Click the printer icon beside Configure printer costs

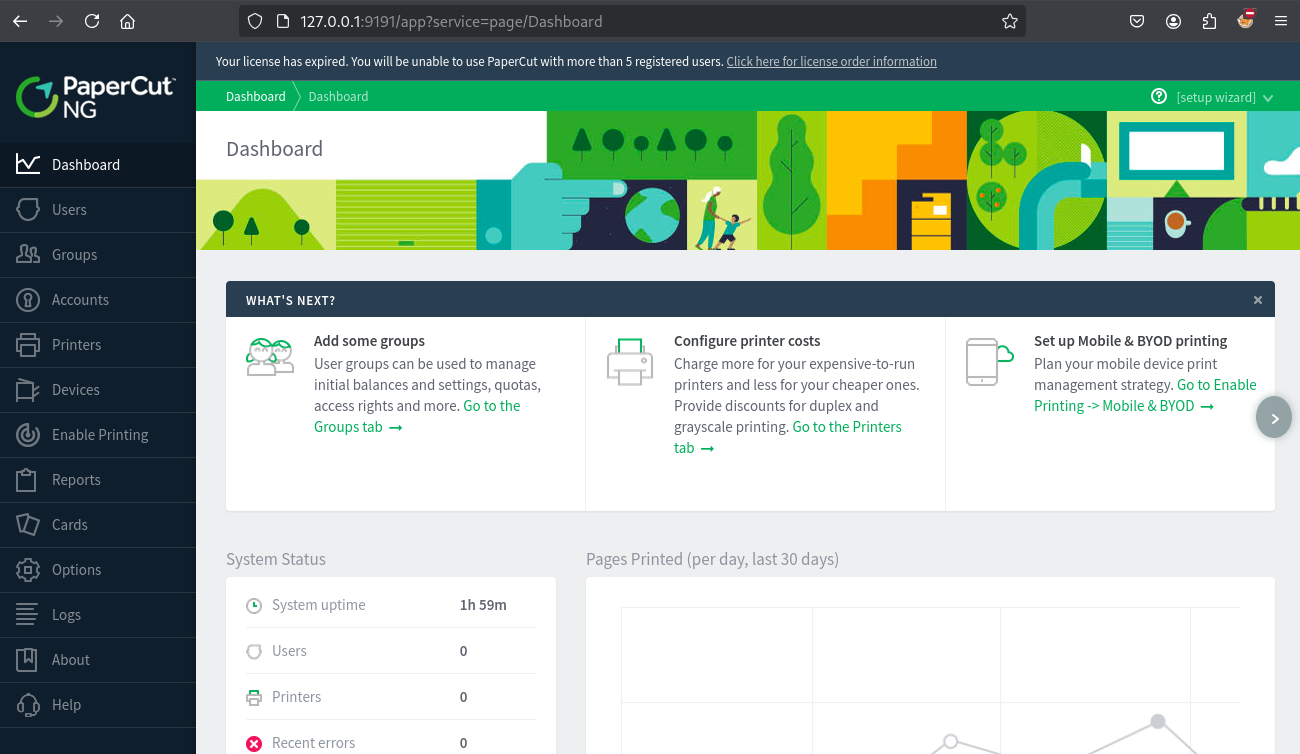point(630,361)
